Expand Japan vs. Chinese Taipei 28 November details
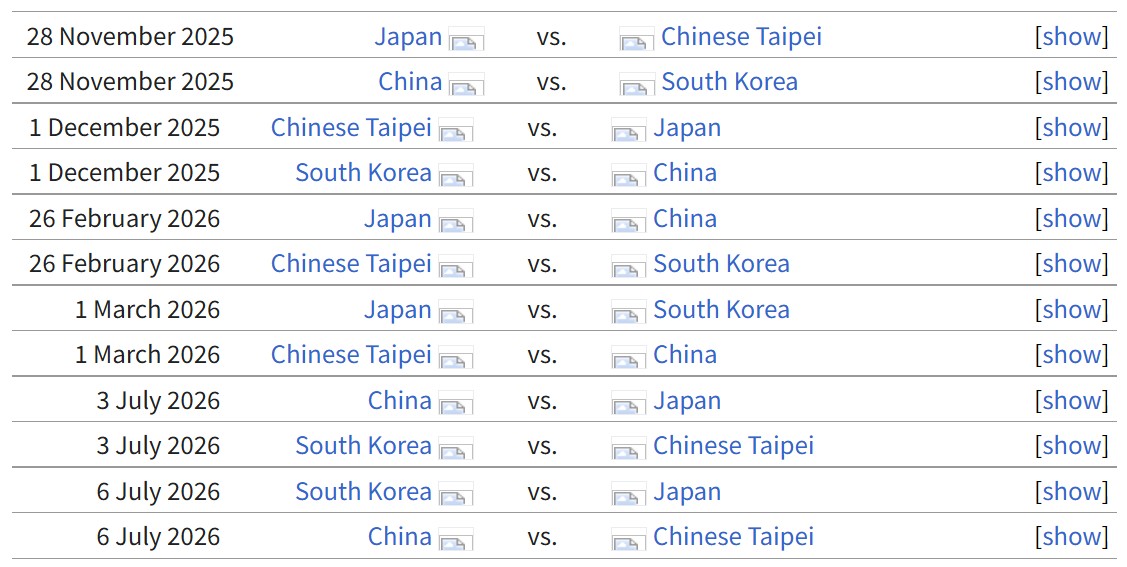This screenshot has width=1127, height=567. pos(1071,37)
